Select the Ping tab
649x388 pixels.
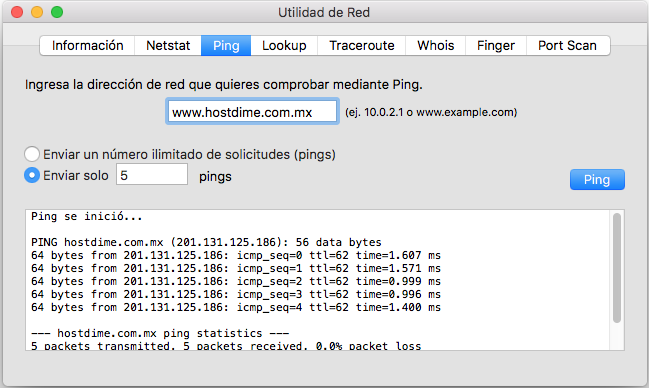click(226, 46)
